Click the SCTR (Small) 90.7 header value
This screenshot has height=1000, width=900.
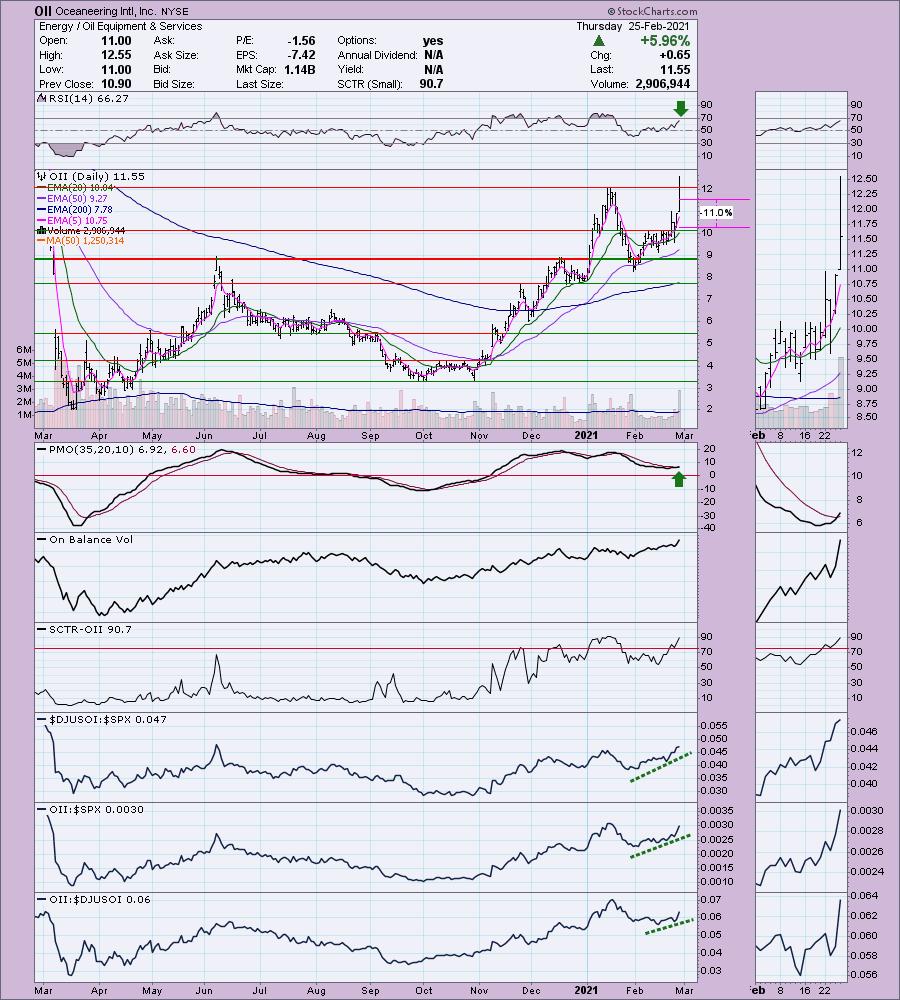pos(431,84)
